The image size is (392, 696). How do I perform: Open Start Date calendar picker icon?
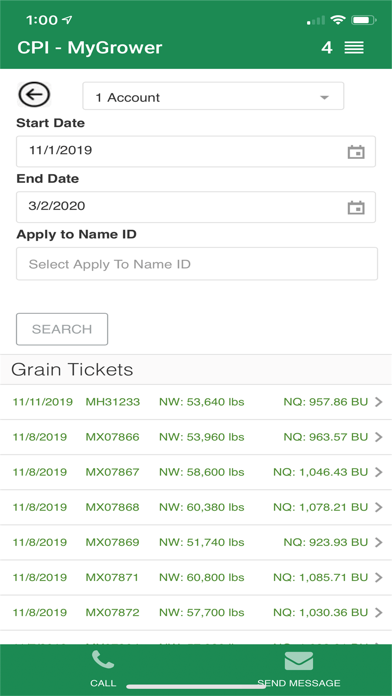coord(356,152)
